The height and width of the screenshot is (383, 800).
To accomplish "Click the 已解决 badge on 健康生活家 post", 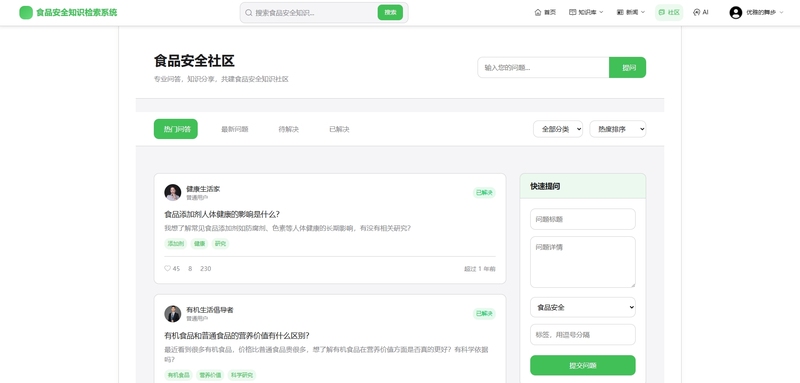I will click(484, 192).
